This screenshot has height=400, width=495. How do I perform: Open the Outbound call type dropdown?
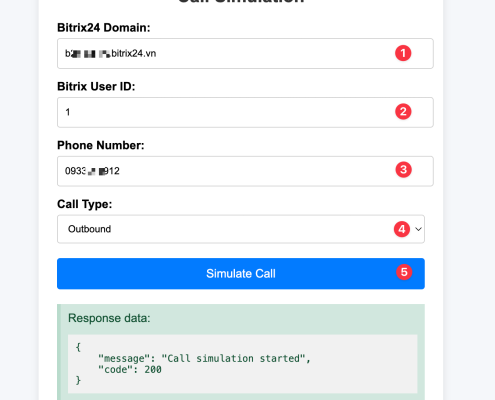[x=241, y=229]
